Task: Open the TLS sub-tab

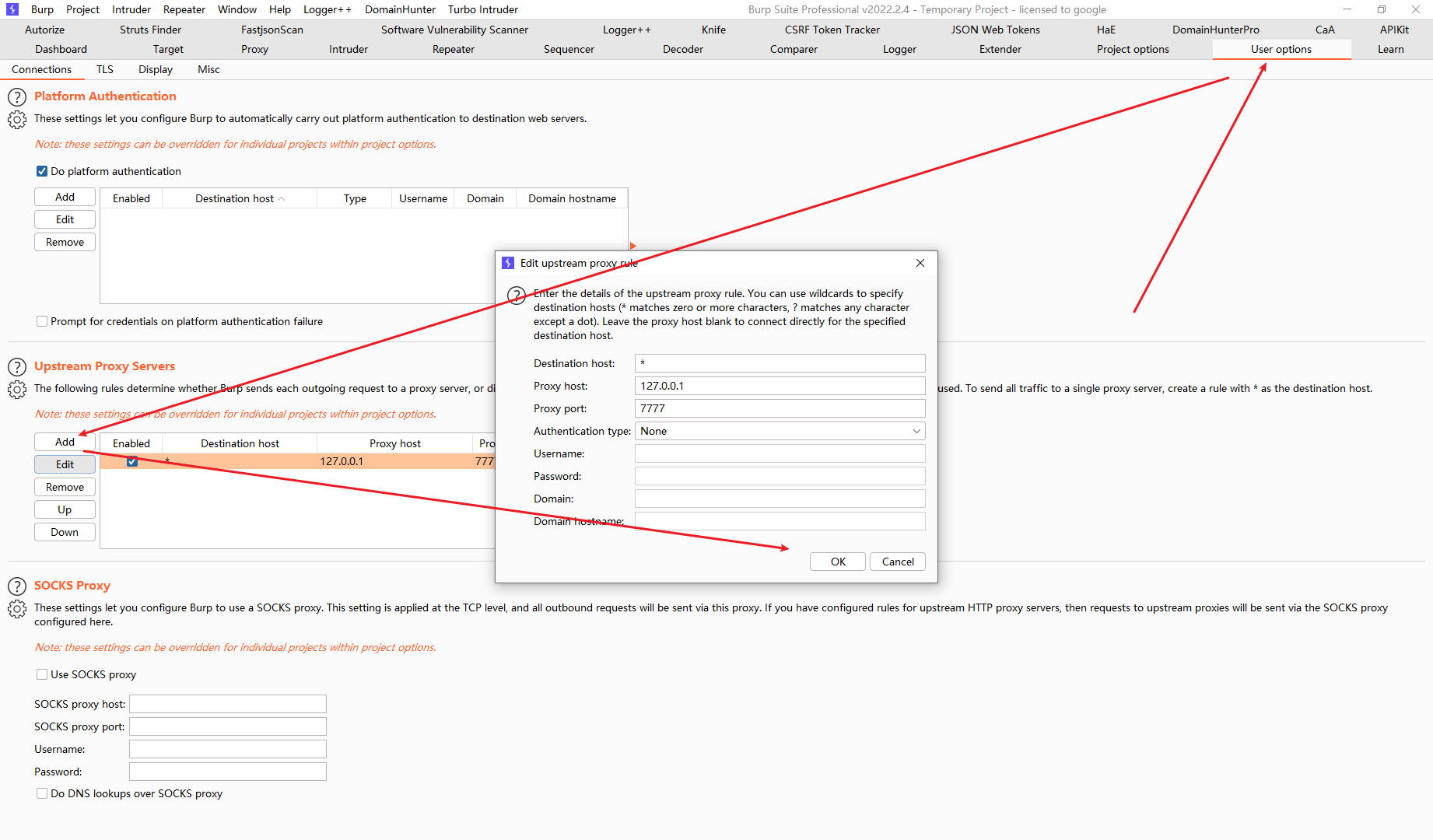Action: pyautogui.click(x=105, y=69)
